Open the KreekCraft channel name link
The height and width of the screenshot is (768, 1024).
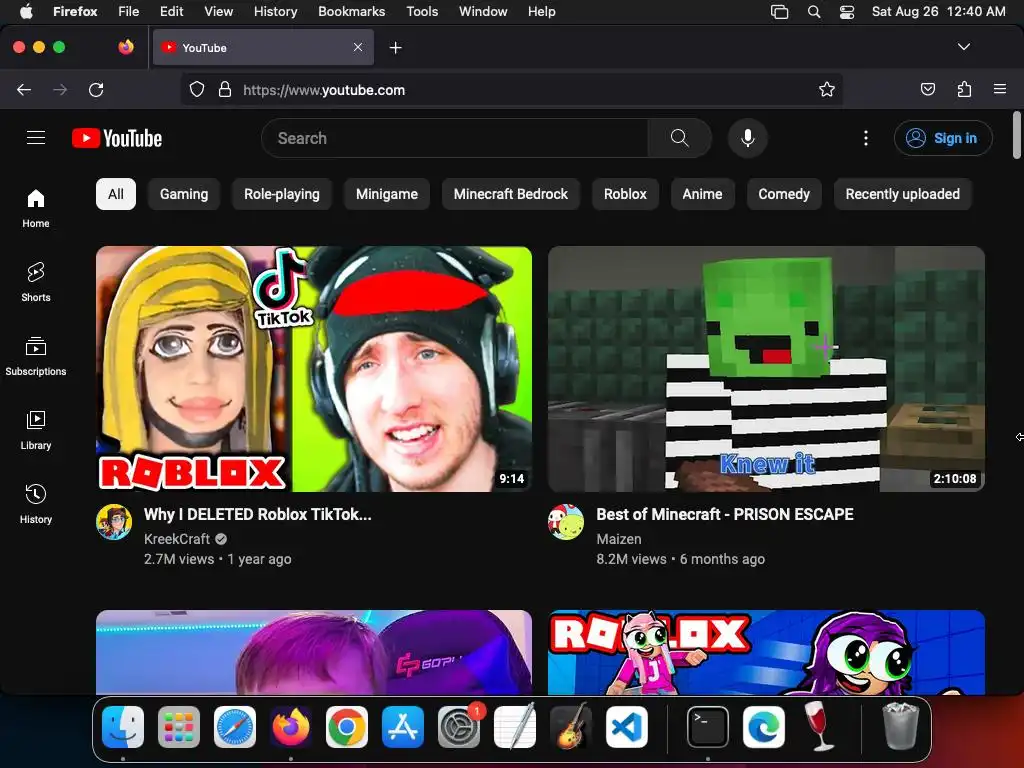coord(177,539)
